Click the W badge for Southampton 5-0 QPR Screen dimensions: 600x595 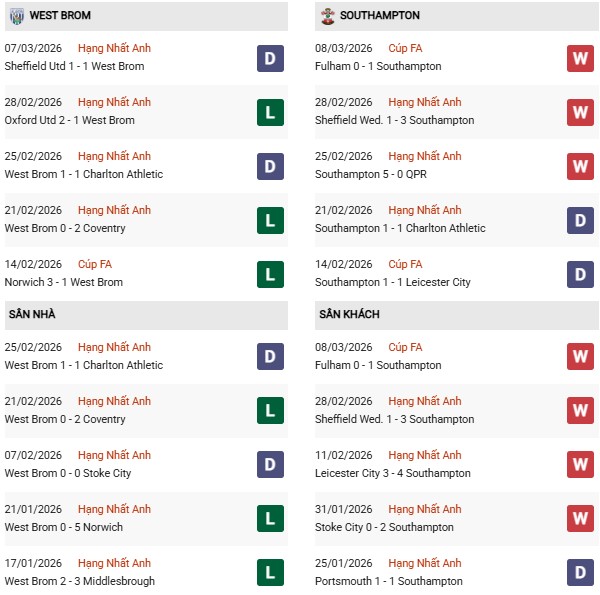tap(580, 166)
